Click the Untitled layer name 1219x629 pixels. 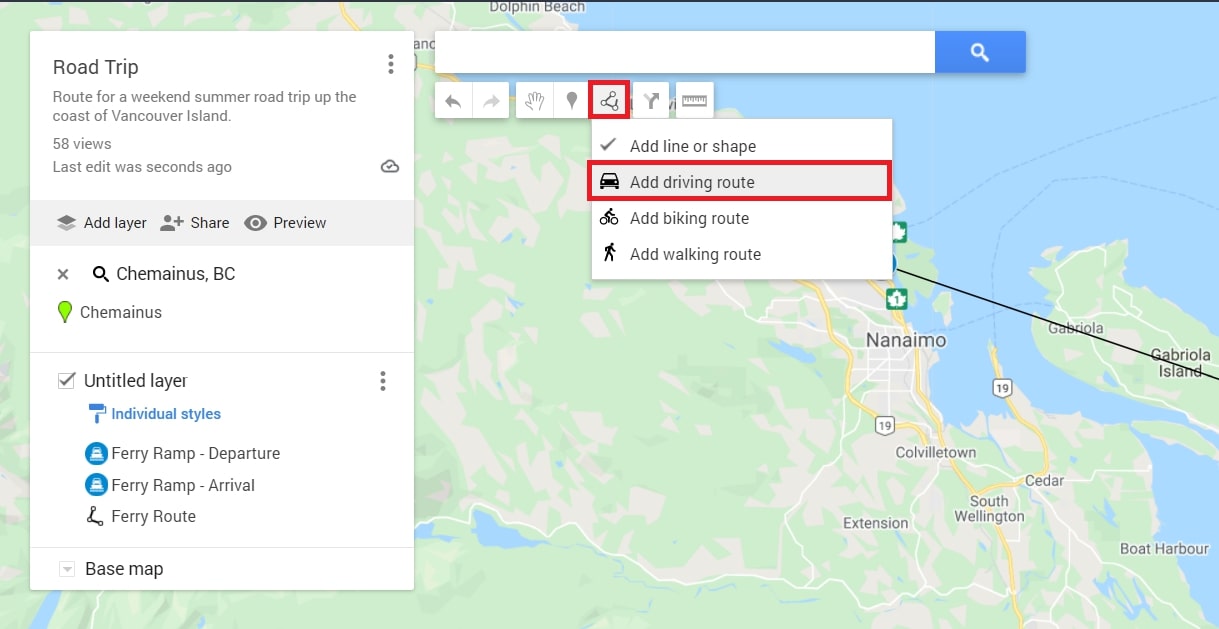[135, 381]
